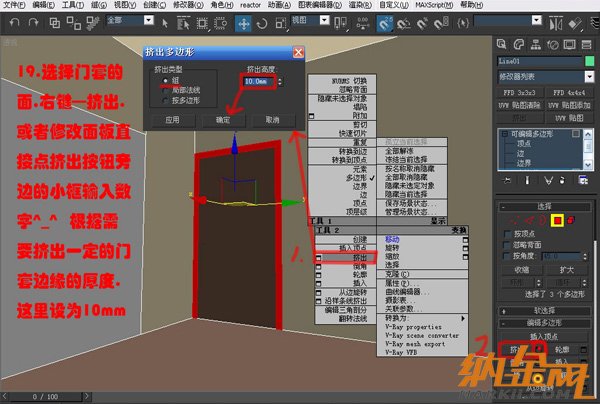Pick the Rectangular Selection Region tool
This screenshot has height=404, width=600.
point(202,24)
